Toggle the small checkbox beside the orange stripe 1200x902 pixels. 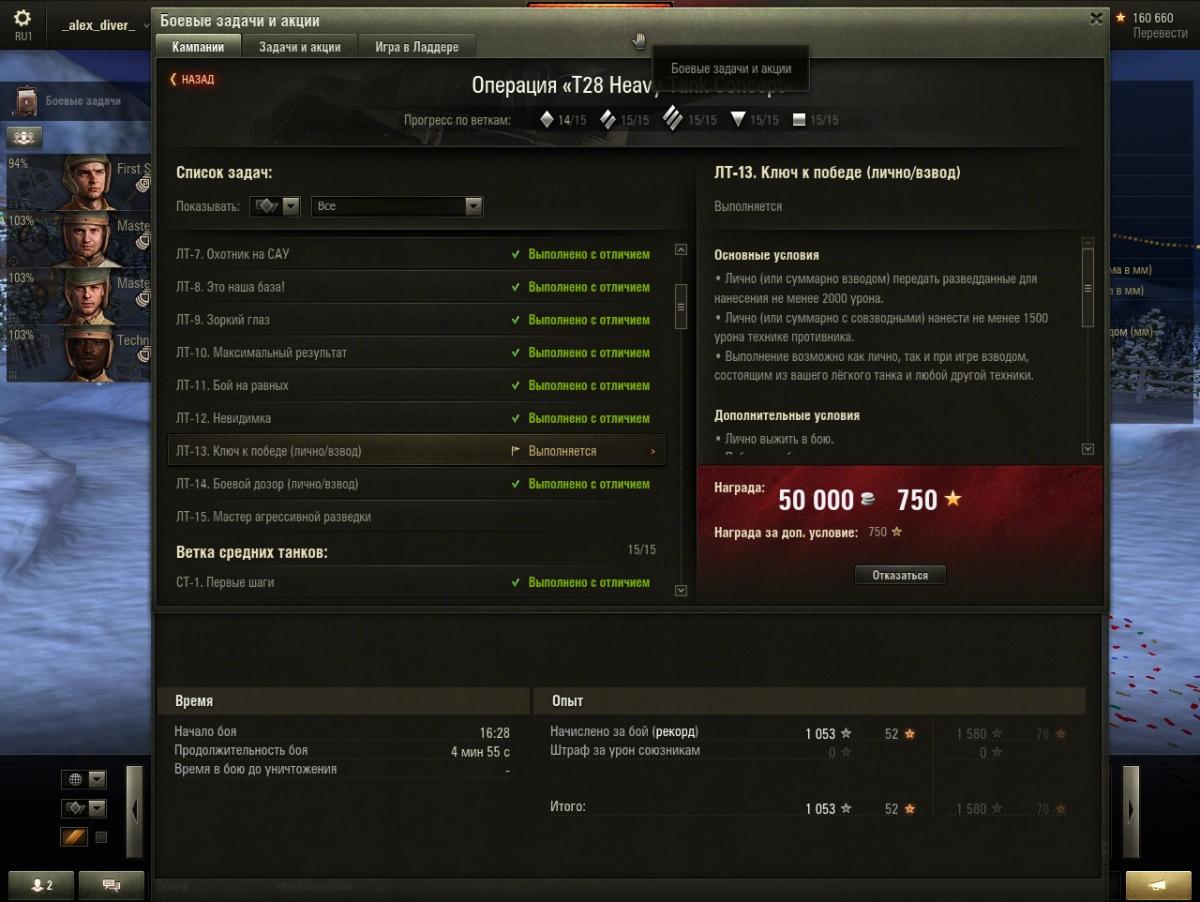[x=101, y=837]
